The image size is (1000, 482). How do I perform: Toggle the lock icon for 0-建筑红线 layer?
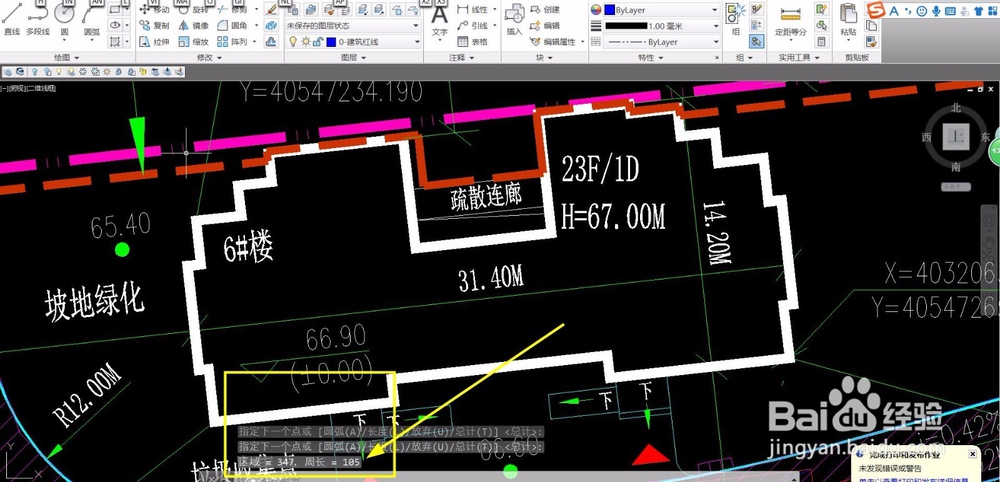pyautogui.click(x=318, y=41)
